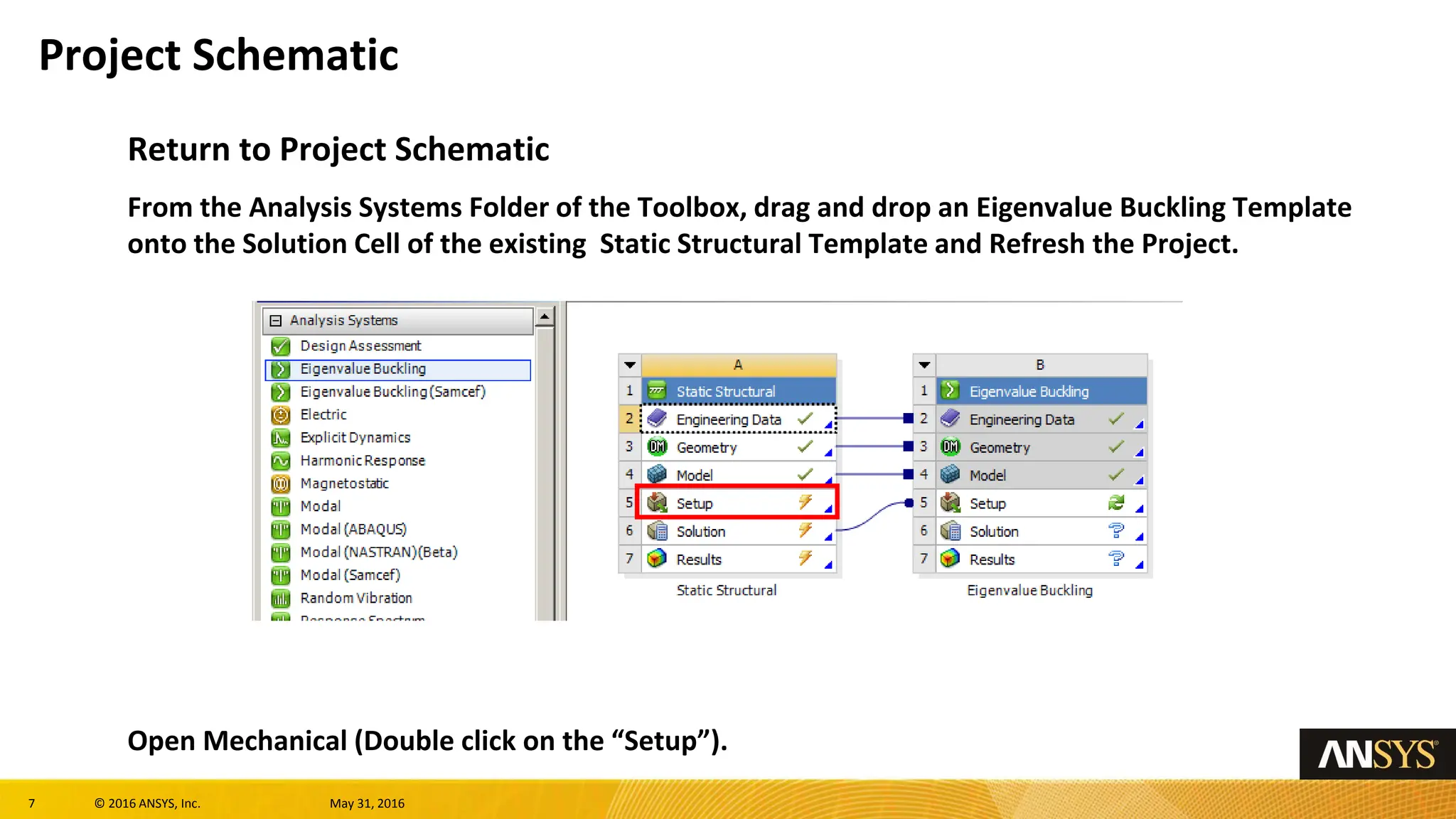The image size is (1456, 819).
Task: Click the Results icon in system B
Action: [950, 560]
